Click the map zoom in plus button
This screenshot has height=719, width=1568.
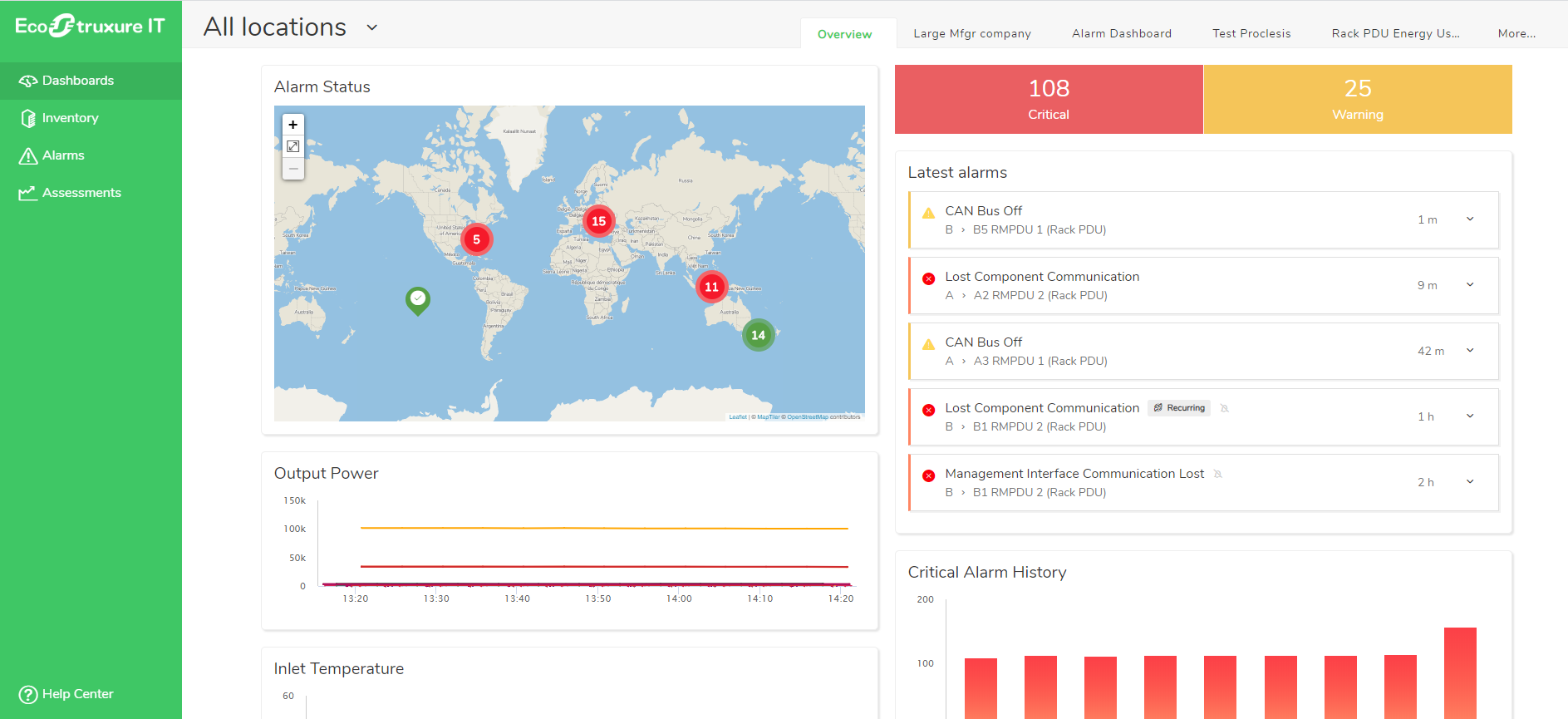coord(292,125)
